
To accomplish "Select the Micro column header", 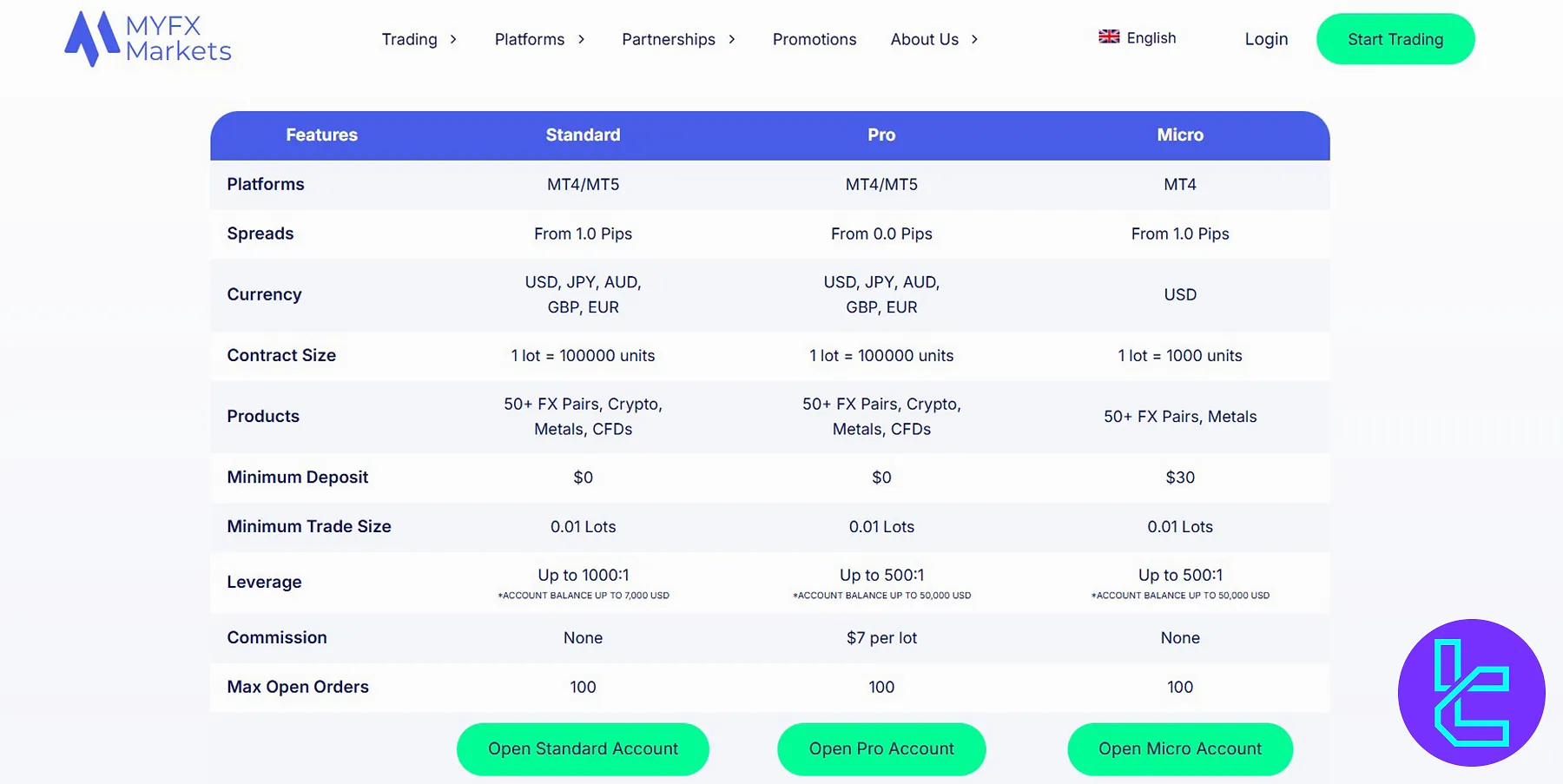I will (1180, 135).
